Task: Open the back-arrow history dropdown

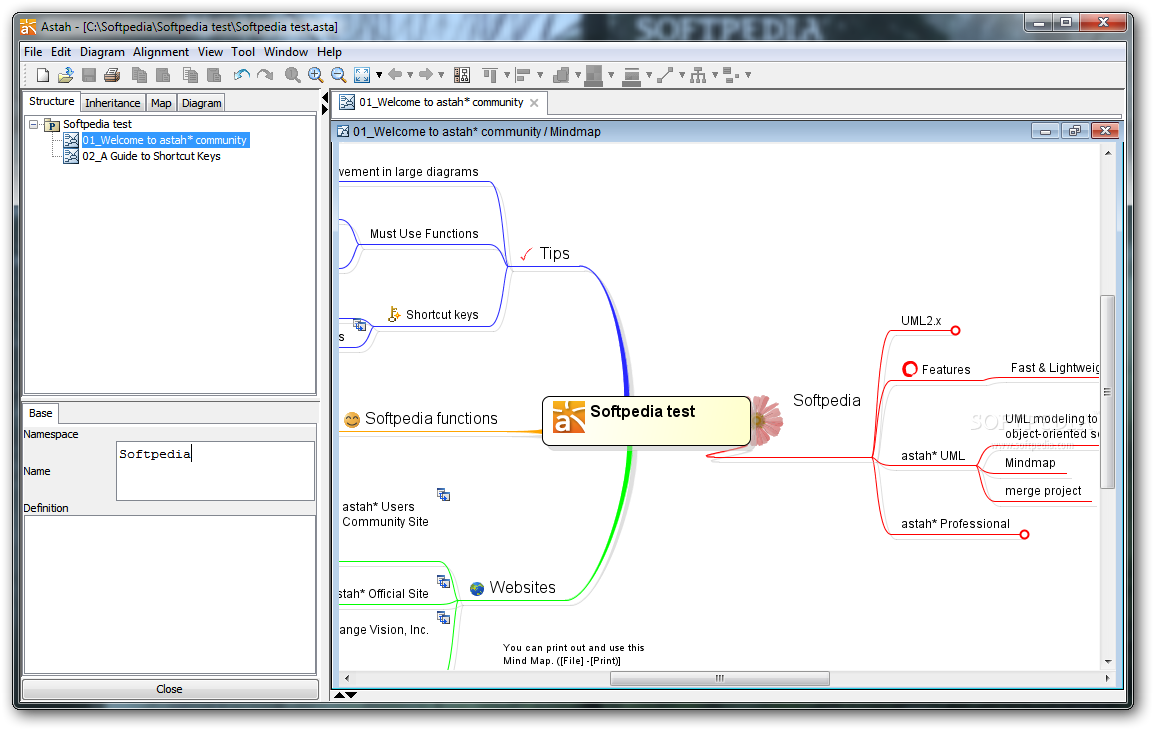Action: coord(410,75)
